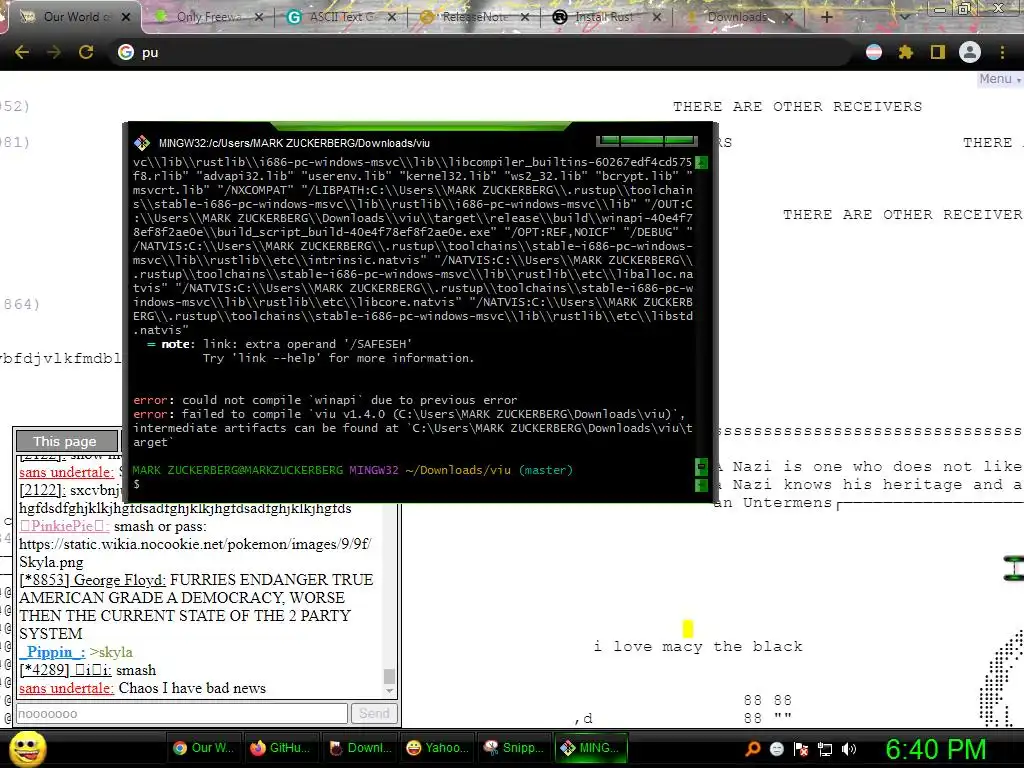This screenshot has height=768, width=1024.
Task: Open the Menu dropdown on the page
Action: point(999,79)
